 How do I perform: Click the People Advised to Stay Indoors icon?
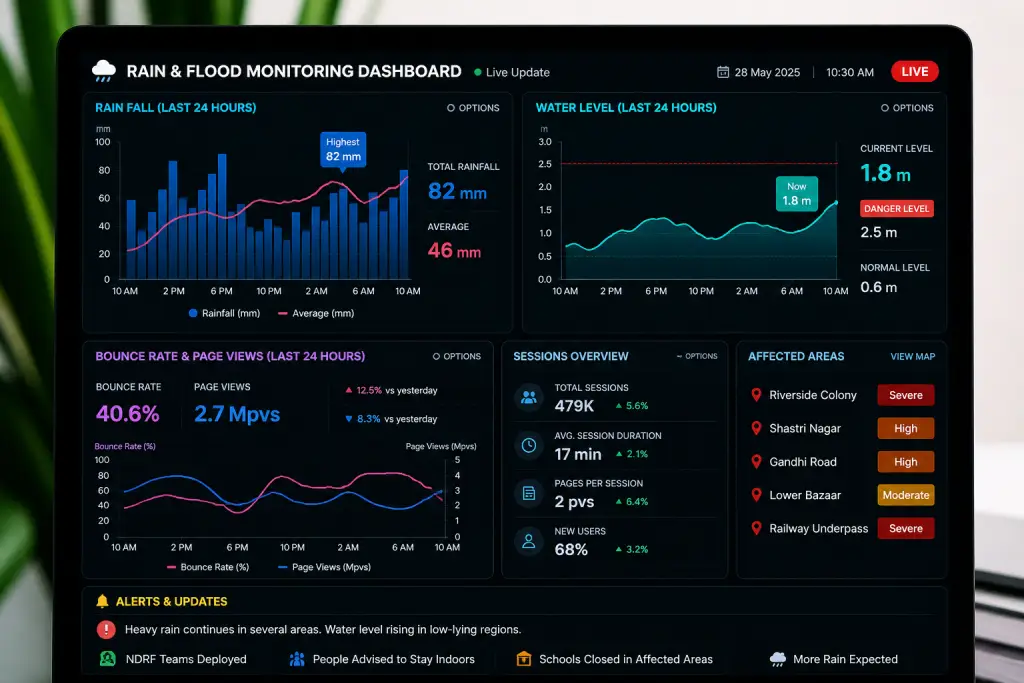297,659
